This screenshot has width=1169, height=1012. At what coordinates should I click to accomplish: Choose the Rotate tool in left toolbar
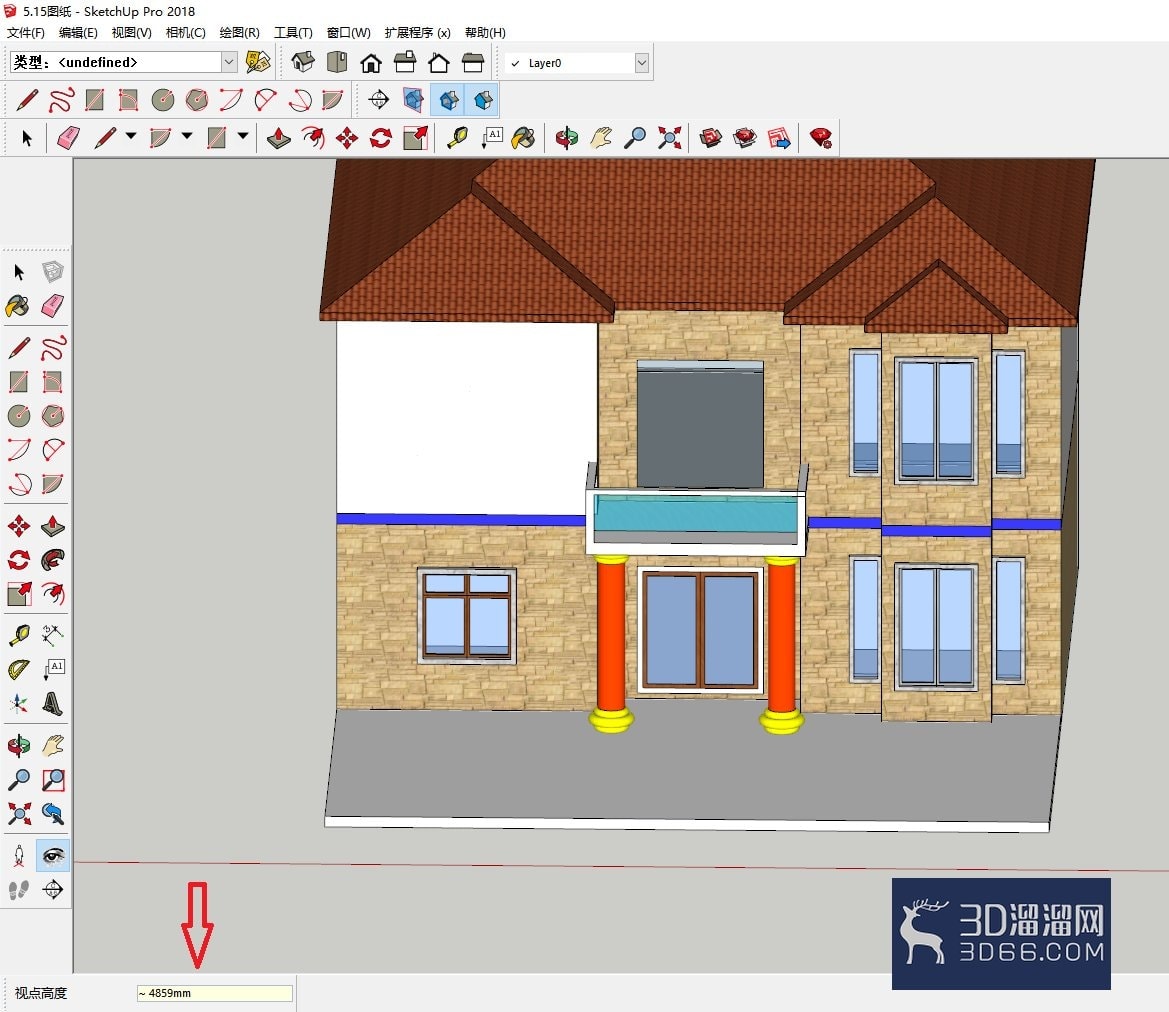pos(19,559)
